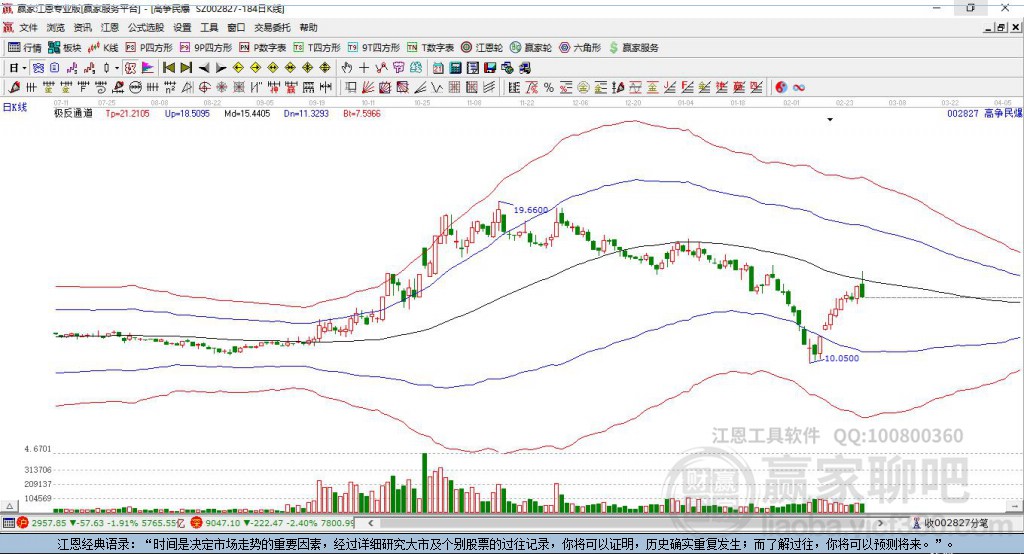This screenshot has height=554, width=1024.
Task: Open the 江恩 menu
Action: point(110,27)
